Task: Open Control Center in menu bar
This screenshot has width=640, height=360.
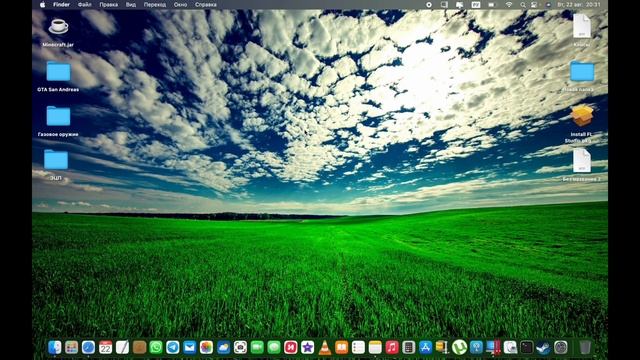Action: point(534,5)
